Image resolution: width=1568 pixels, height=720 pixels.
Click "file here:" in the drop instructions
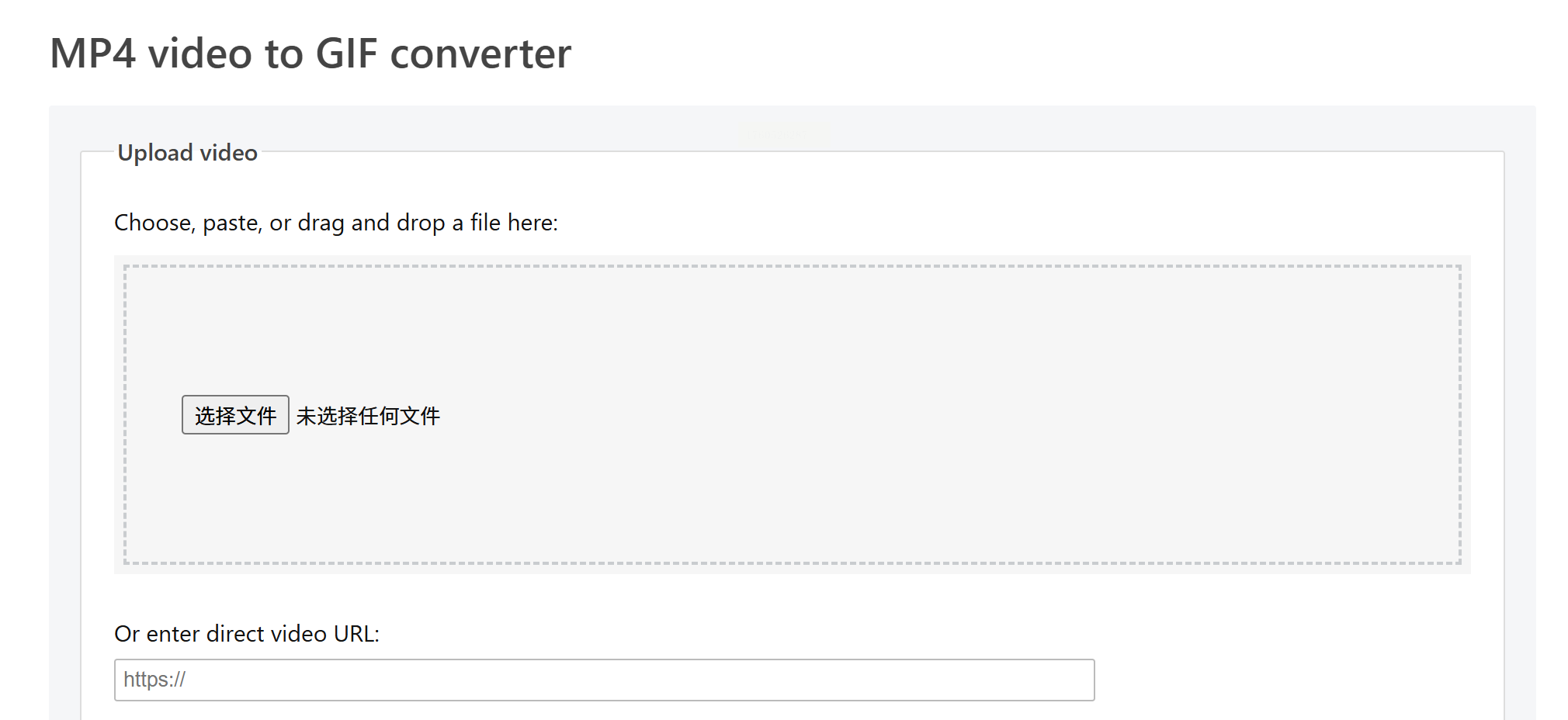click(514, 223)
